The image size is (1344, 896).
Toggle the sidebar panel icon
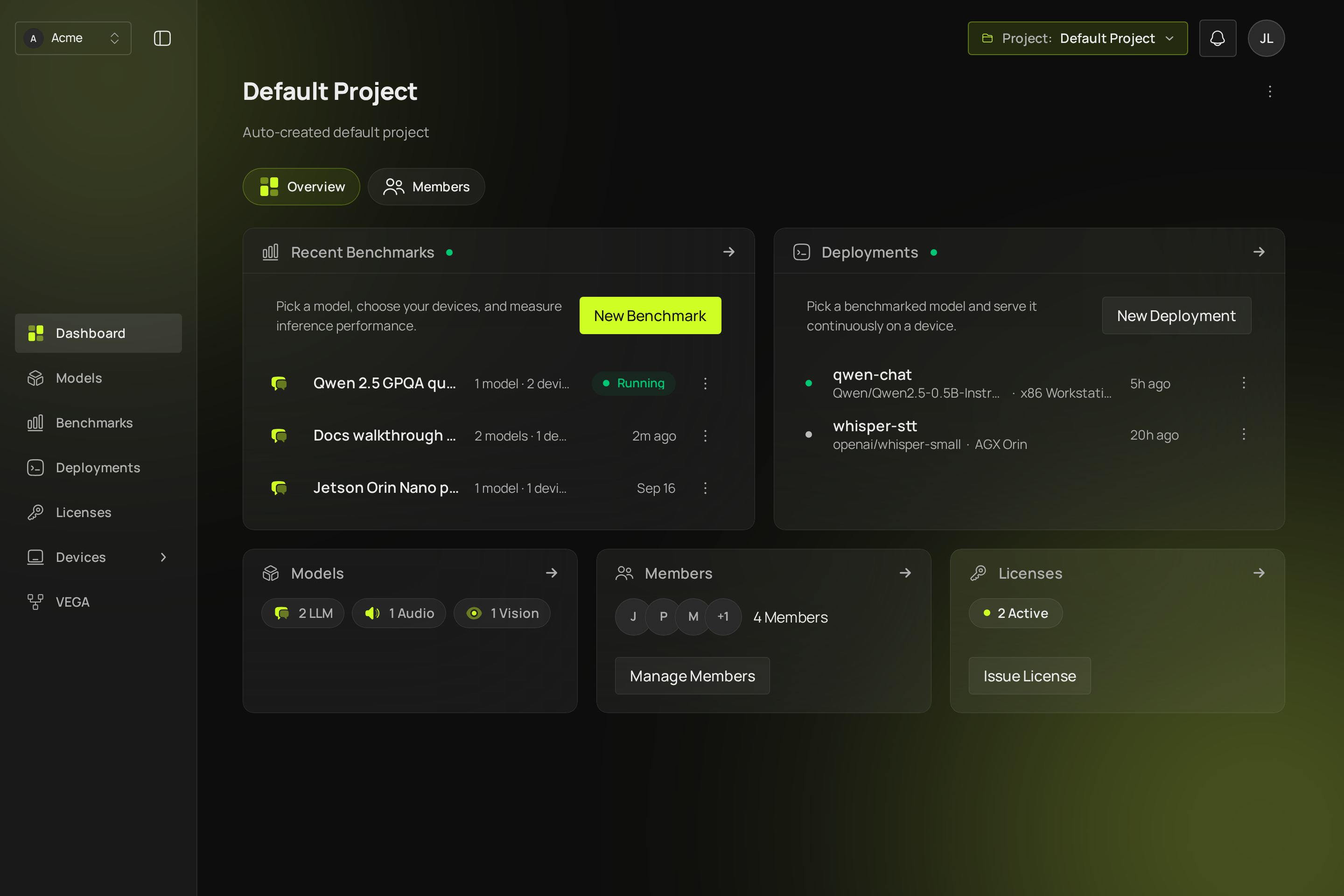click(x=162, y=38)
